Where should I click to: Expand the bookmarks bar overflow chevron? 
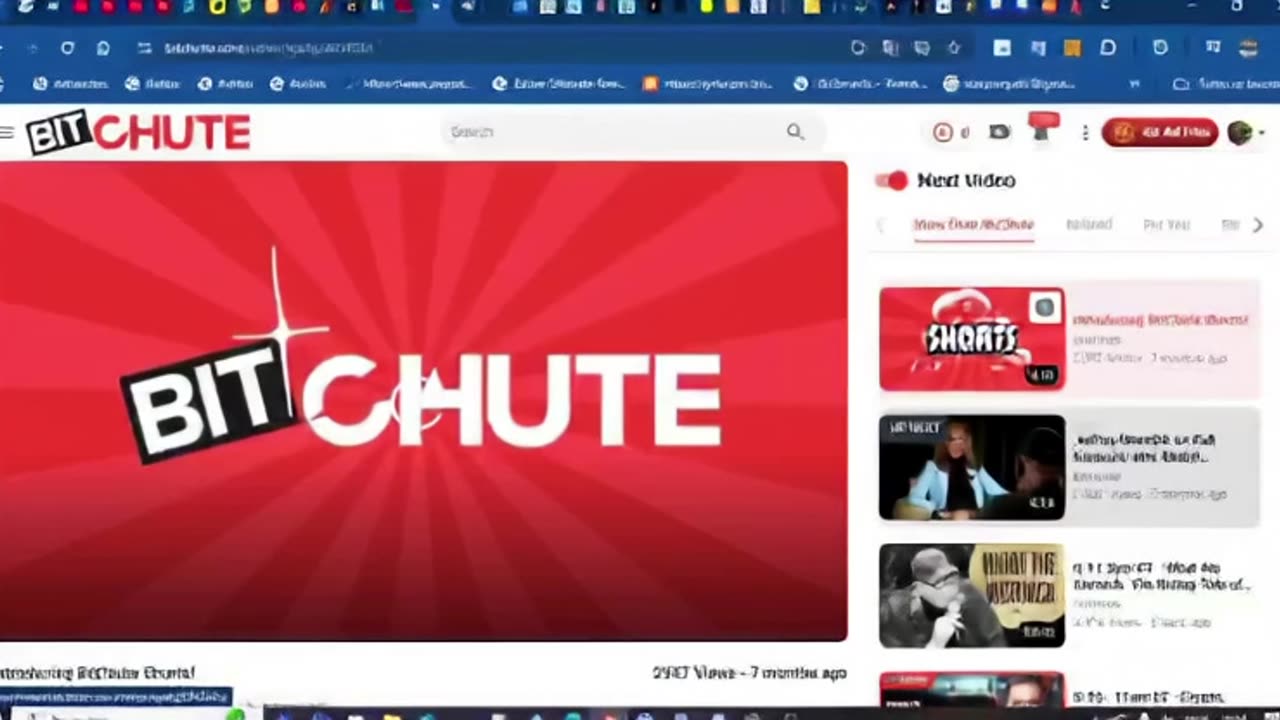coord(1134,84)
